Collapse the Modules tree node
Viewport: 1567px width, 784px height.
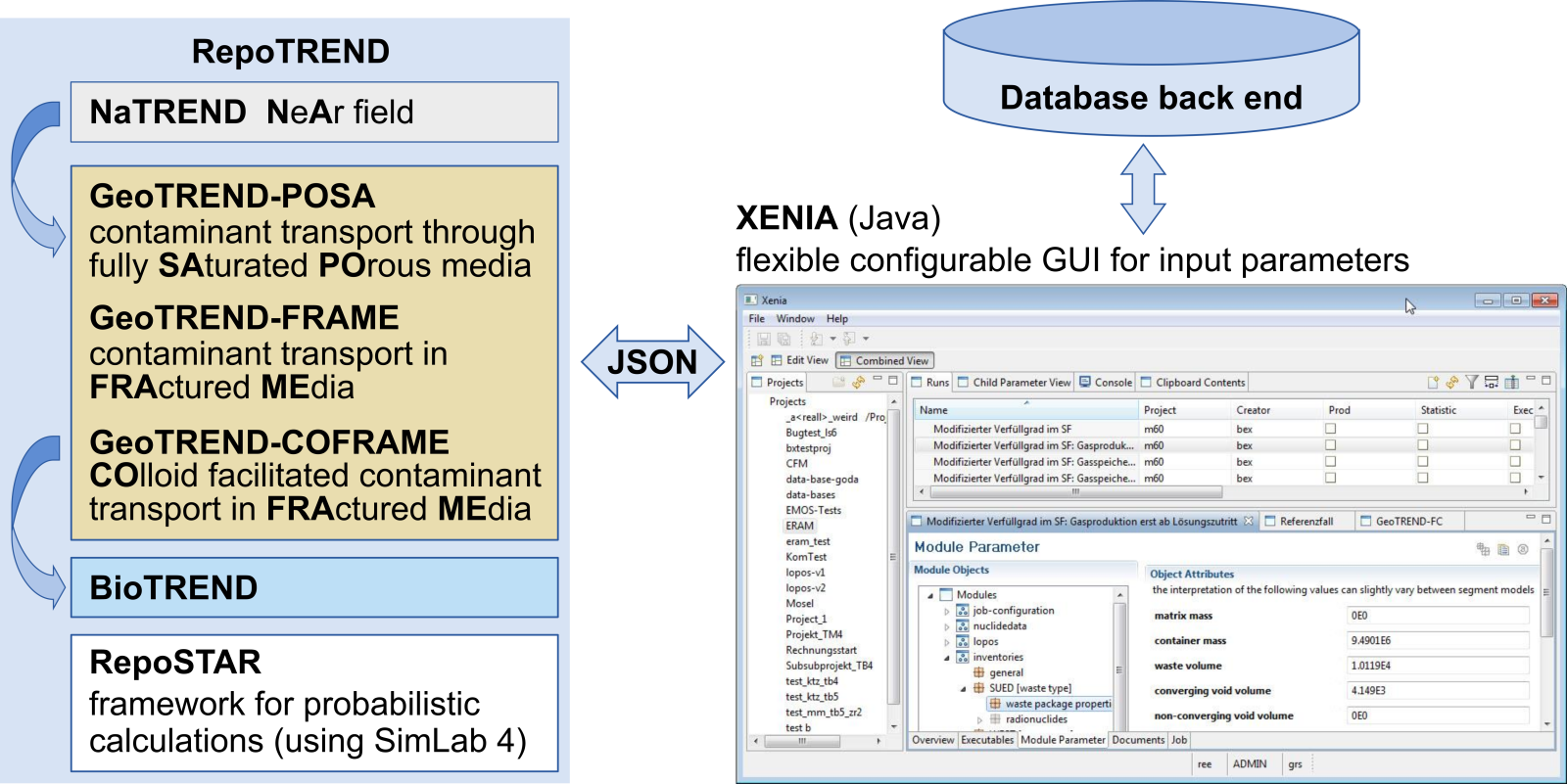point(930,595)
